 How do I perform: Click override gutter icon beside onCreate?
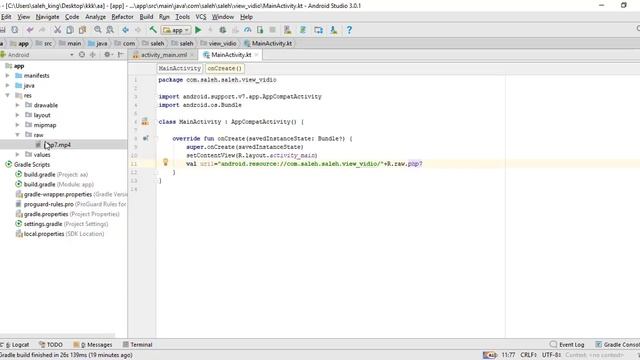pos(146,138)
